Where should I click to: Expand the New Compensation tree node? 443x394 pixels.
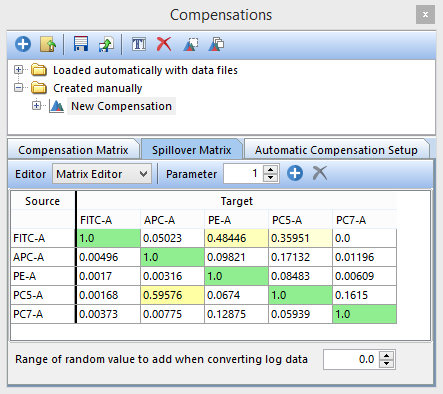[x=36, y=106]
